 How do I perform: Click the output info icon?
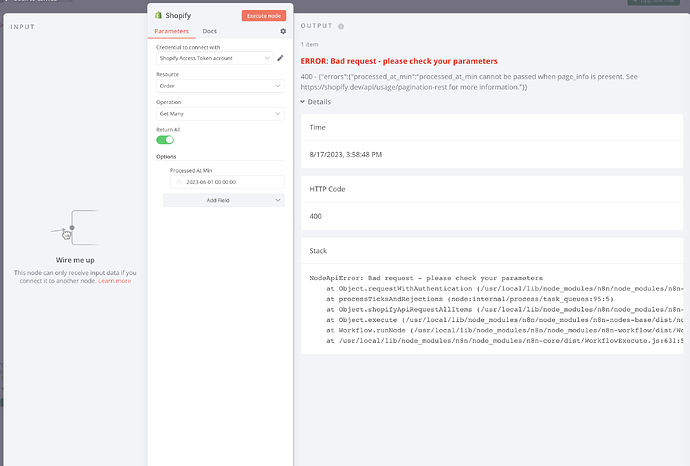pyautogui.click(x=341, y=26)
